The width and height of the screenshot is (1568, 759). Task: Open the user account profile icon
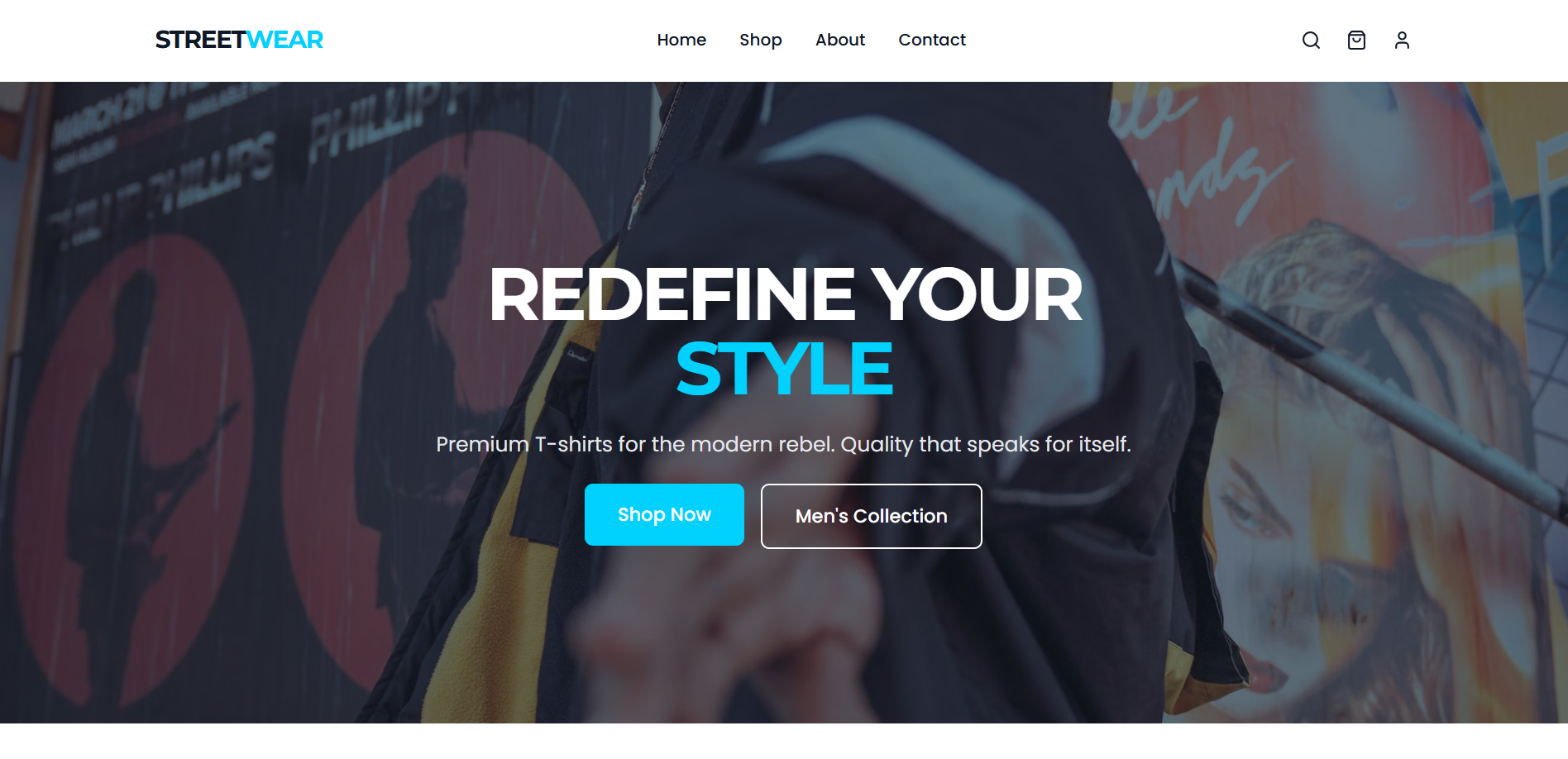click(1402, 40)
